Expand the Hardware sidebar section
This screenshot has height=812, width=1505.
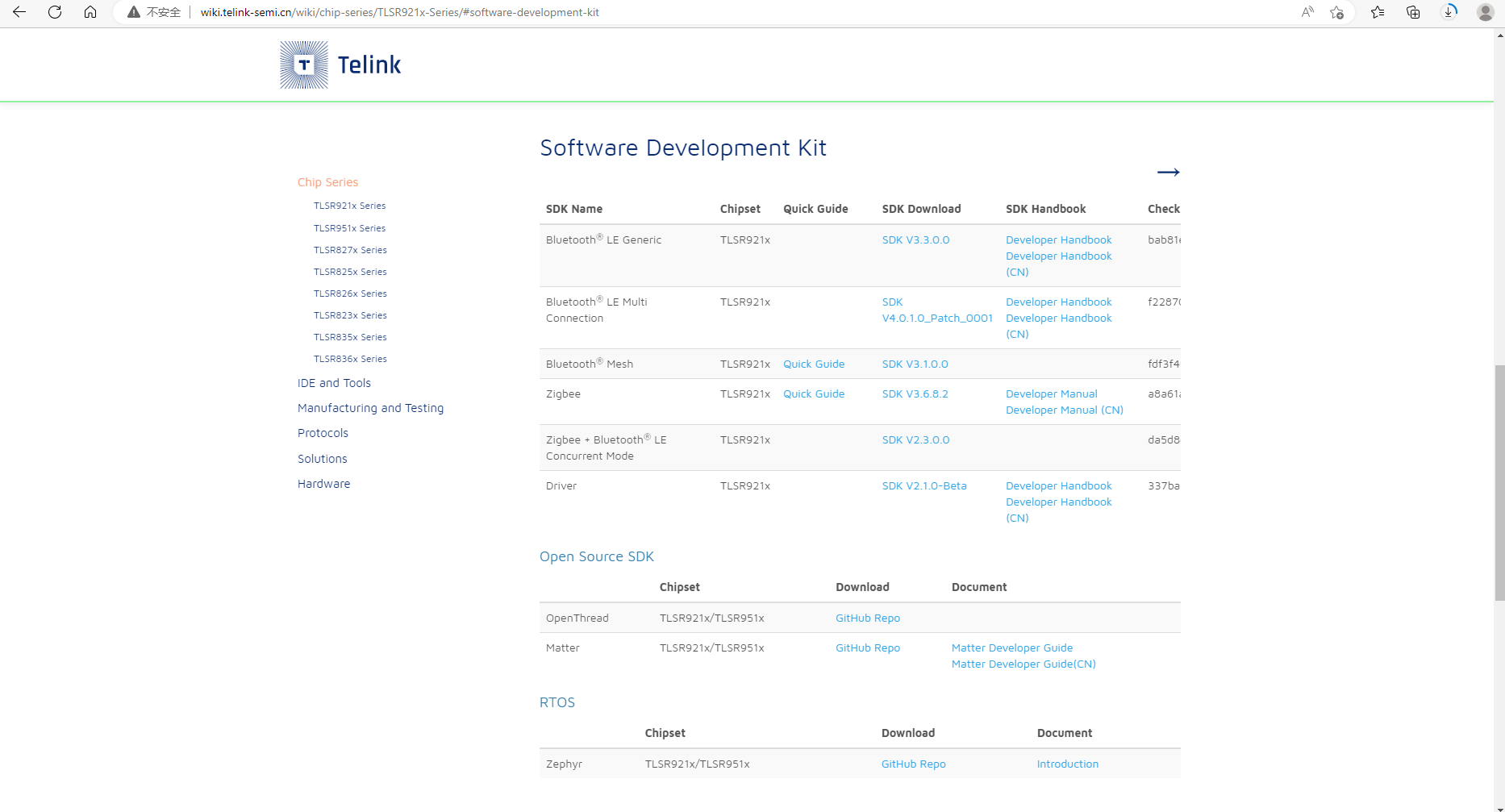[323, 483]
